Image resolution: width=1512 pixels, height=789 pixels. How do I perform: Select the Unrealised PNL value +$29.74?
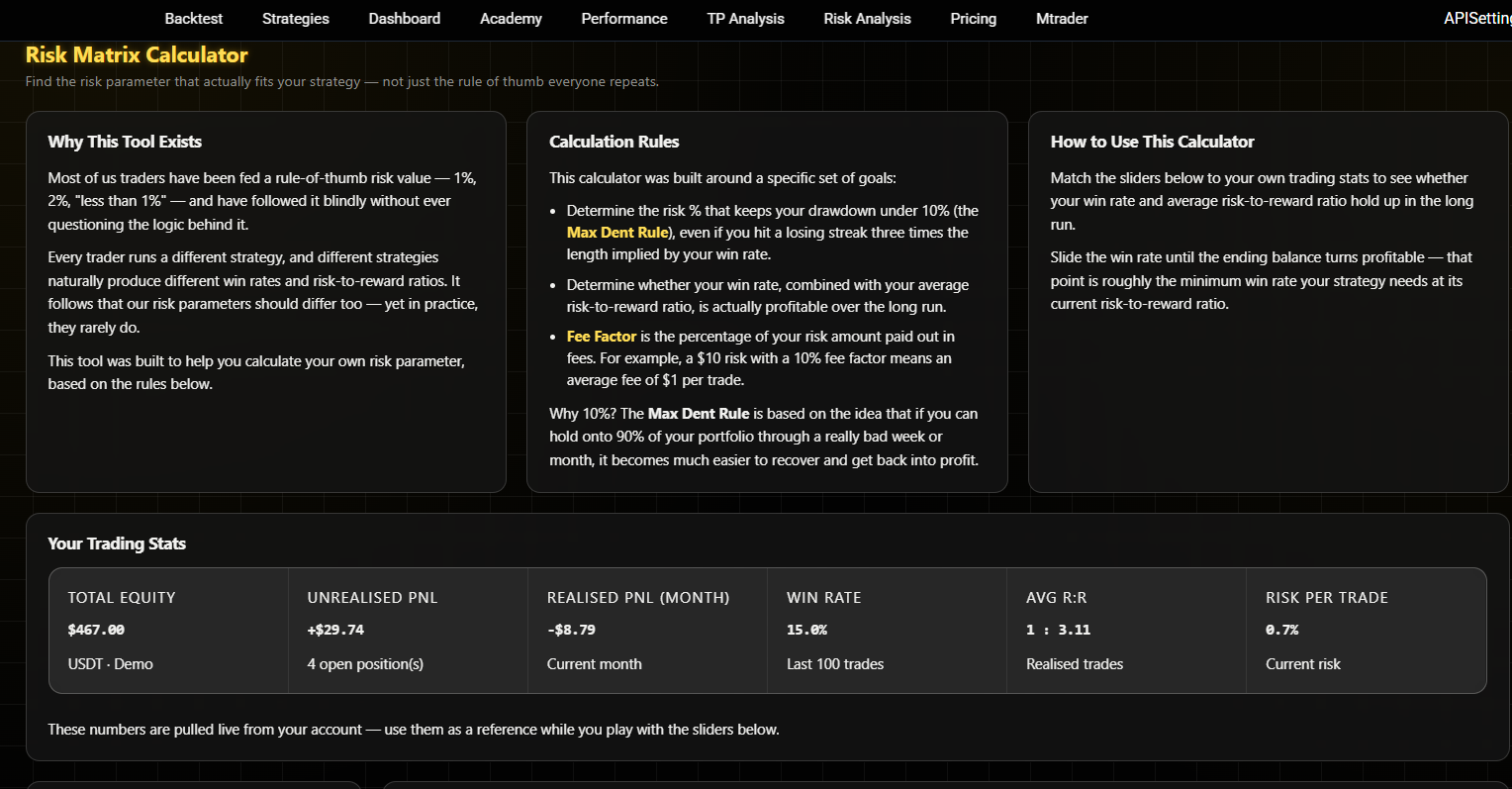(335, 630)
